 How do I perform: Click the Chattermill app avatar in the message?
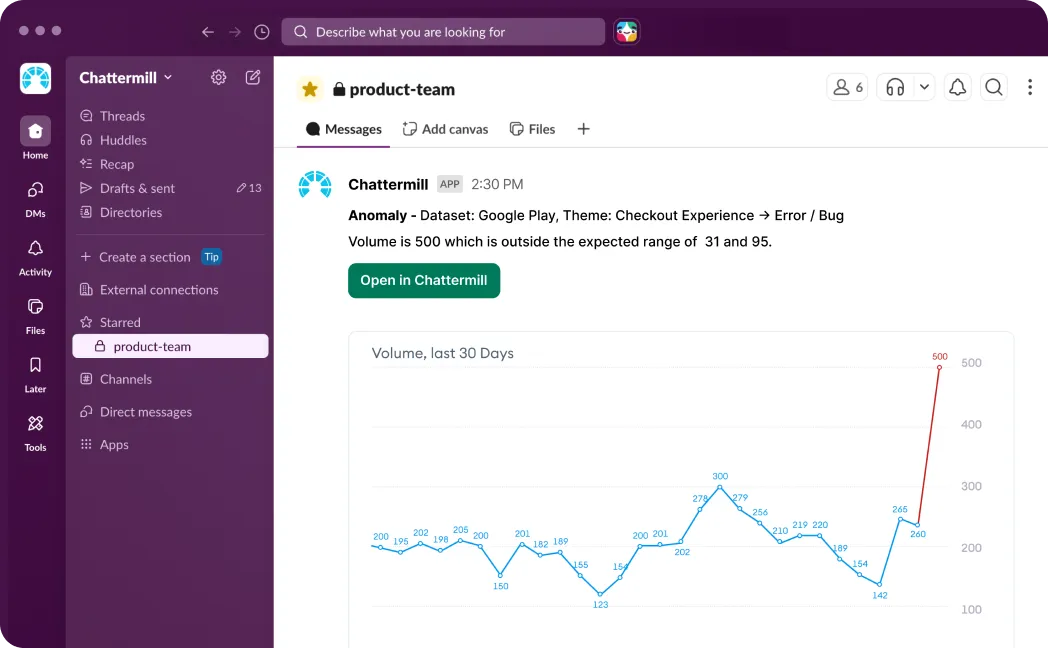[x=315, y=185]
